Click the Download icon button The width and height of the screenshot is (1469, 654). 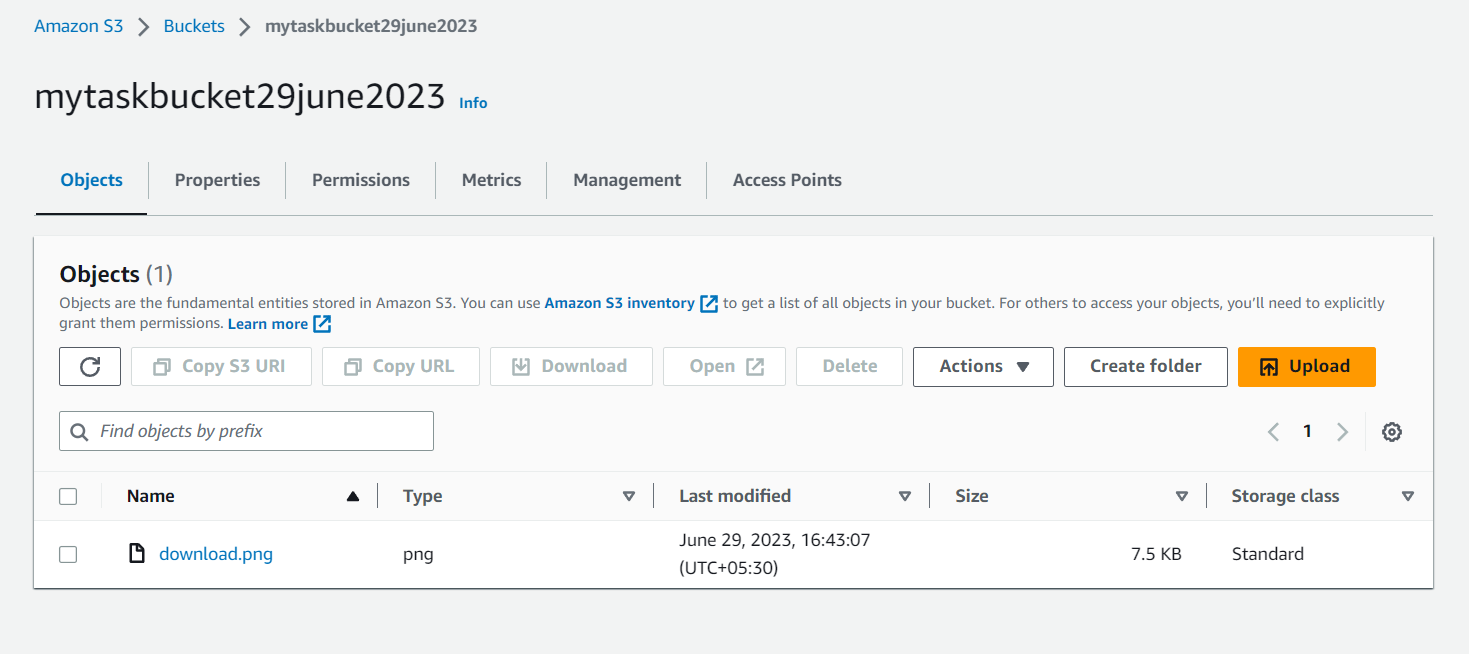(x=519, y=366)
